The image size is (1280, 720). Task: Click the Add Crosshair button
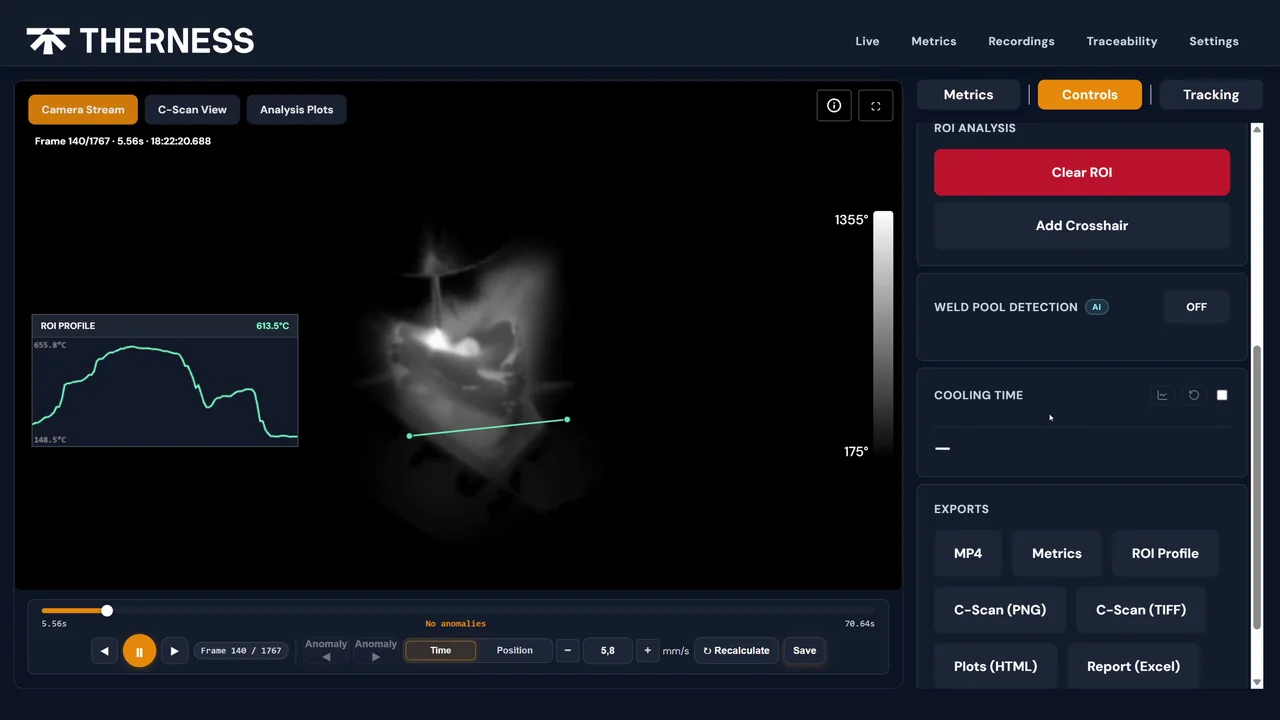1082,225
